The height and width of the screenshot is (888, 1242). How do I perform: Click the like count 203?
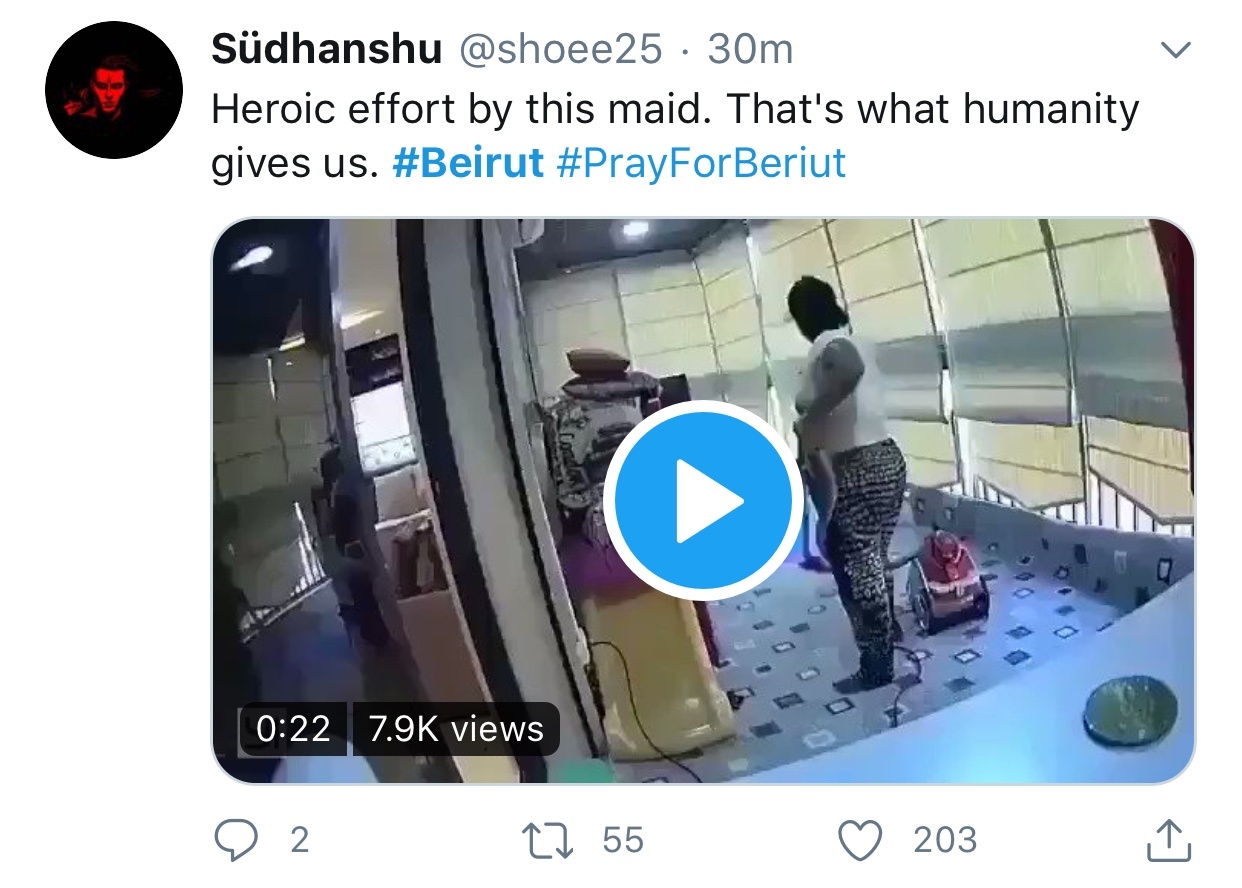coord(945,840)
